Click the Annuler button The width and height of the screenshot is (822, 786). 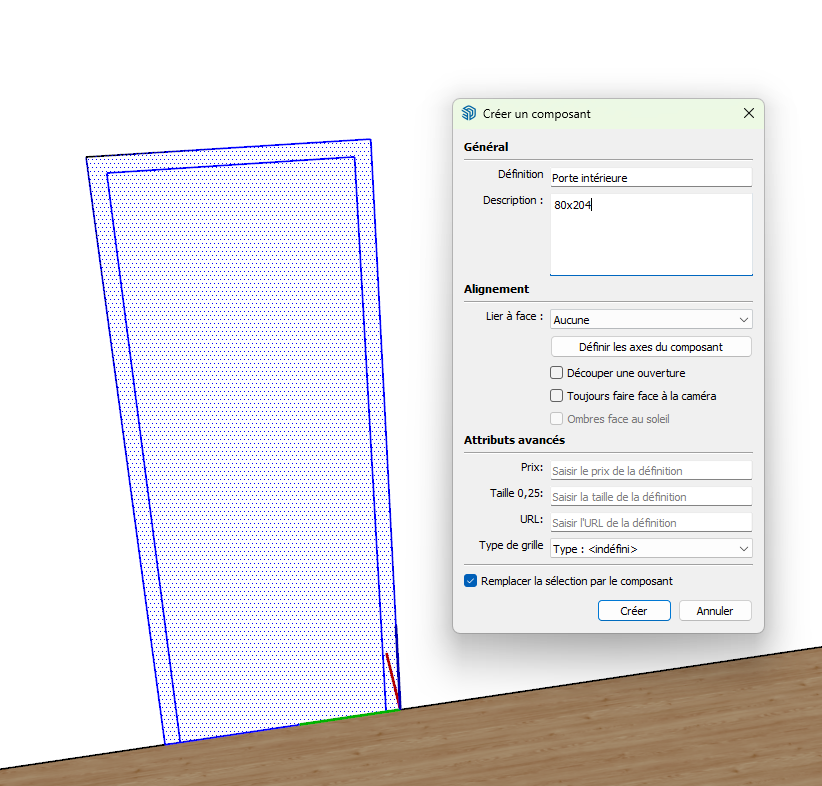pyautogui.click(x=715, y=611)
